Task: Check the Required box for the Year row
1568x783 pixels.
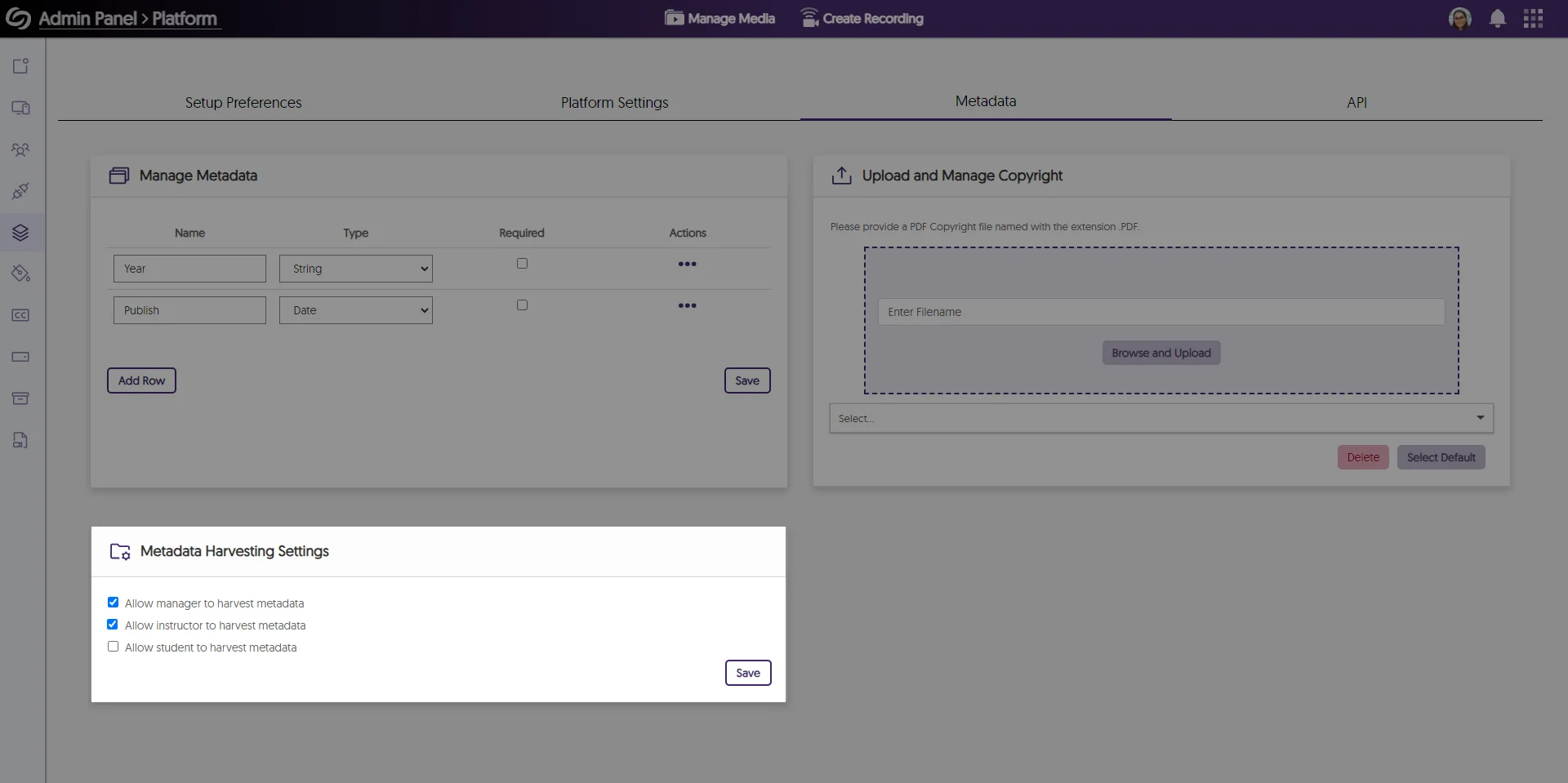Action: click(522, 263)
